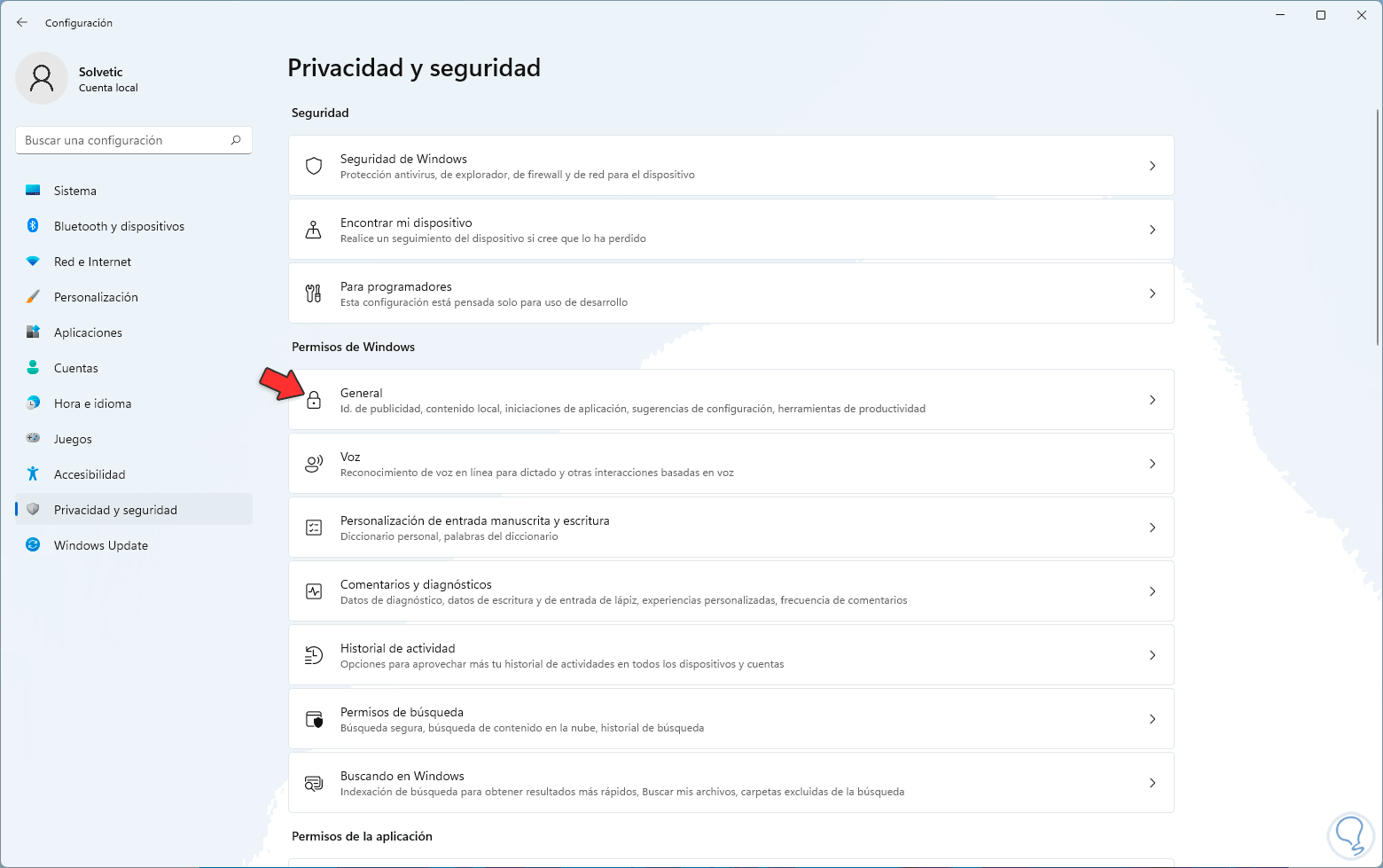Open the Accesibilidad settings category

pos(90,474)
